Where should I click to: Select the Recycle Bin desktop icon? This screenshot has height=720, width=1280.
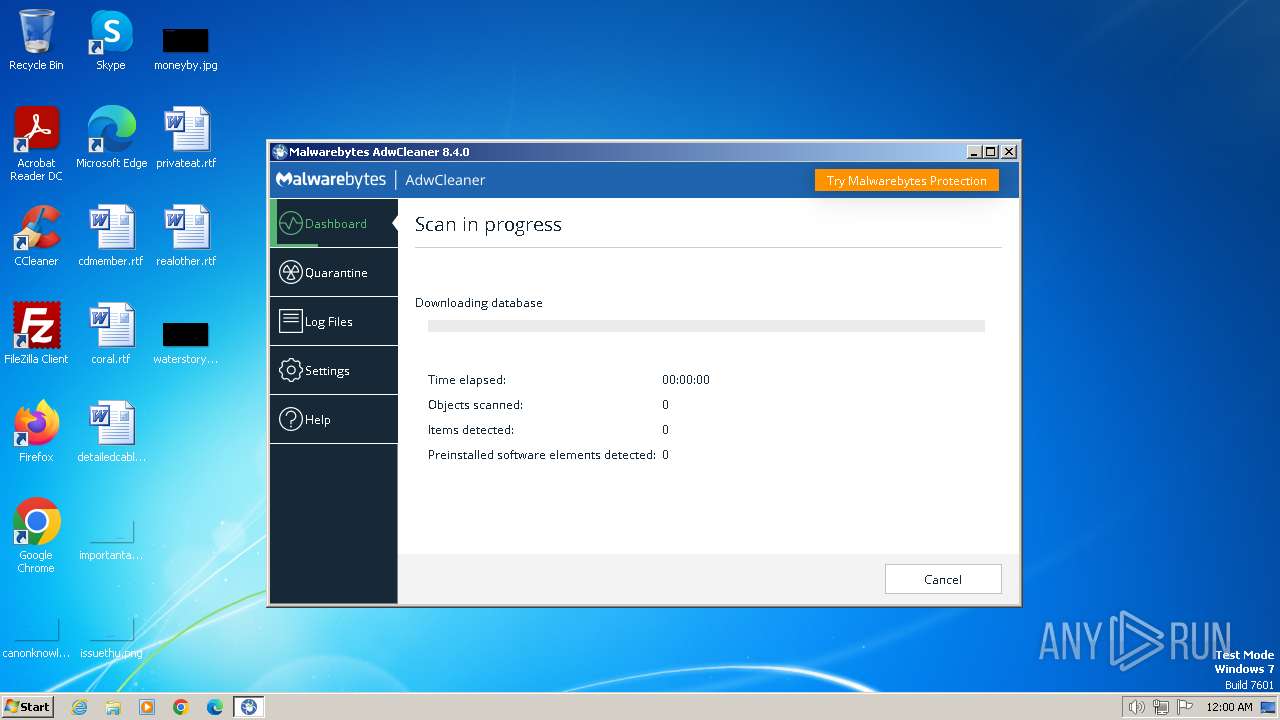36,41
